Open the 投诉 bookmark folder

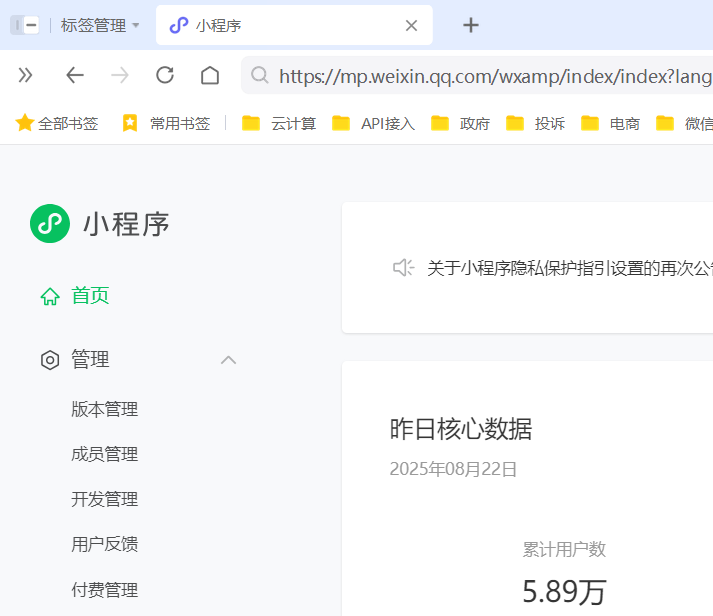[535, 123]
